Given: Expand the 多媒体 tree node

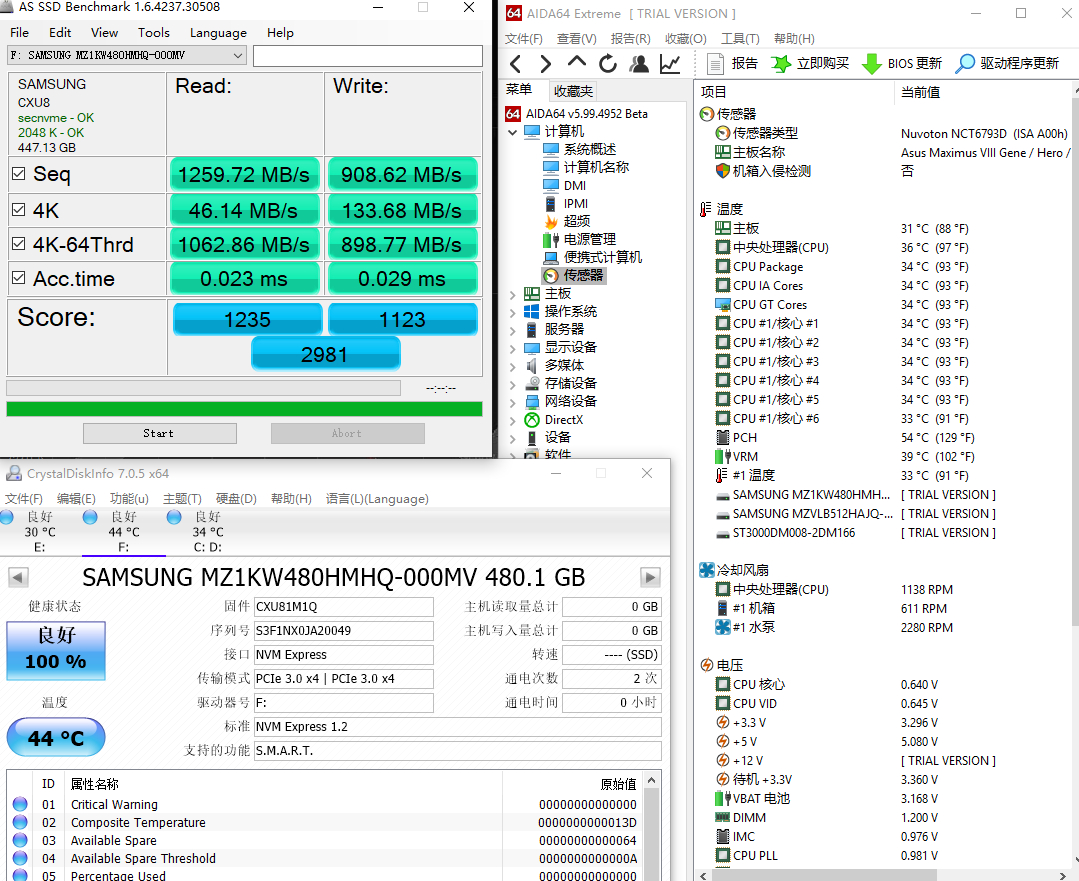Looking at the screenshot, I should [513, 366].
